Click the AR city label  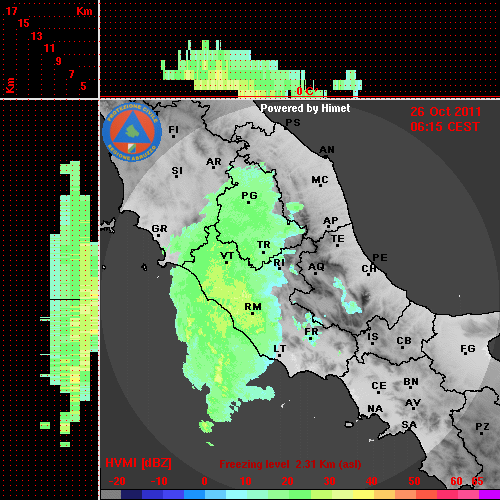(x=214, y=162)
